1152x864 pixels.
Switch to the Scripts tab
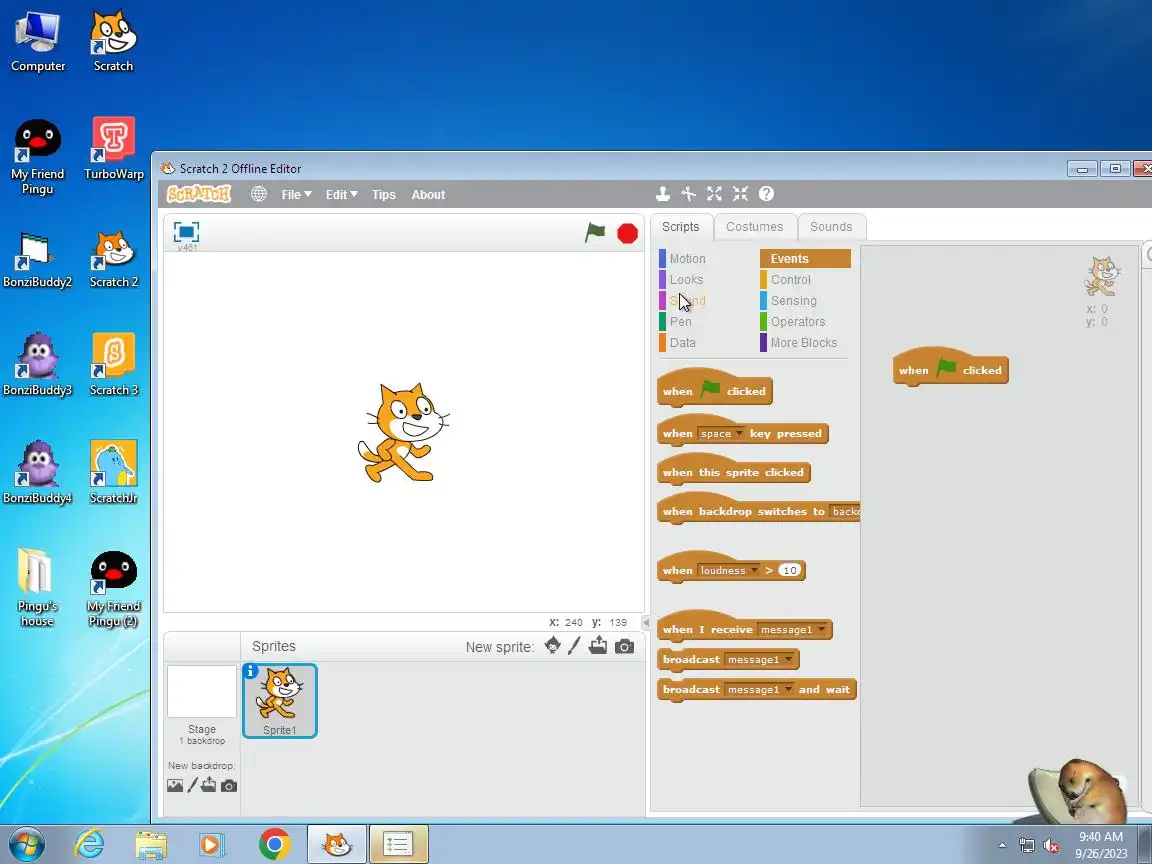tap(681, 227)
